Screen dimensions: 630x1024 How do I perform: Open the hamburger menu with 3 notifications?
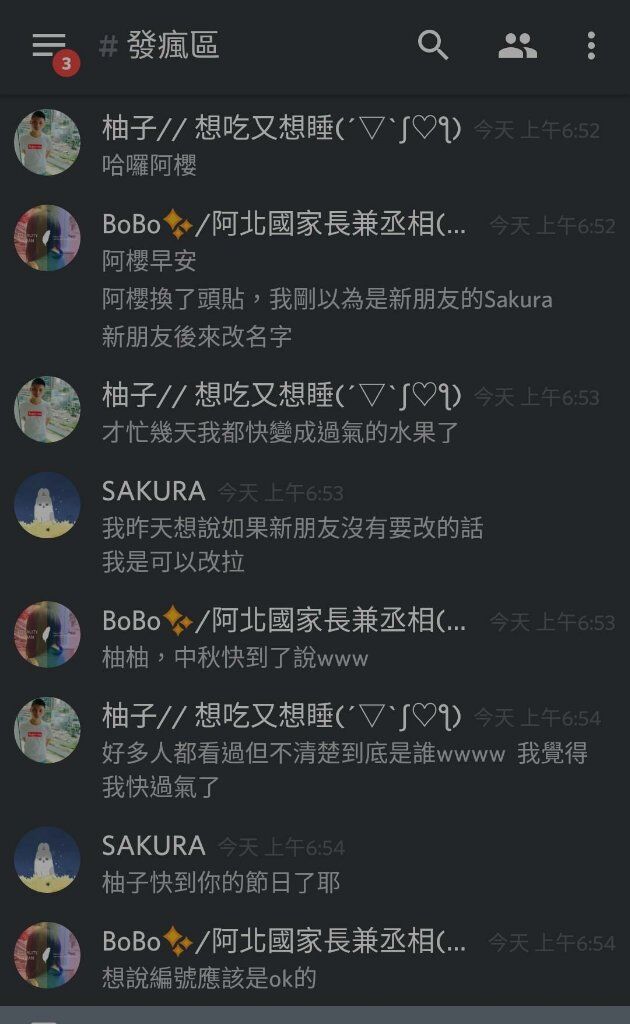click(51, 48)
